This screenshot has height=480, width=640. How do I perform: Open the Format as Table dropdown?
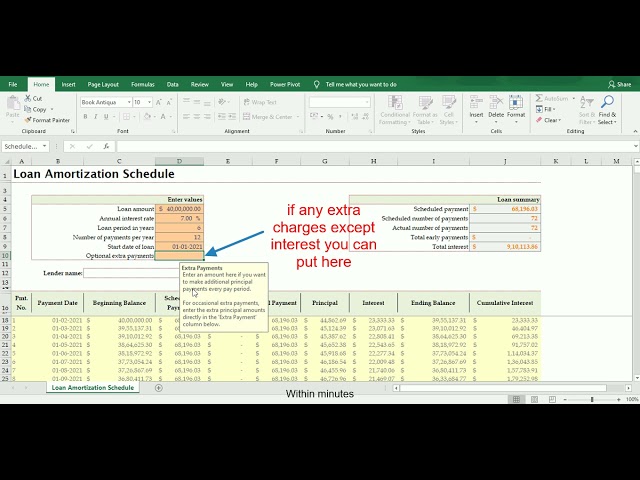425,110
